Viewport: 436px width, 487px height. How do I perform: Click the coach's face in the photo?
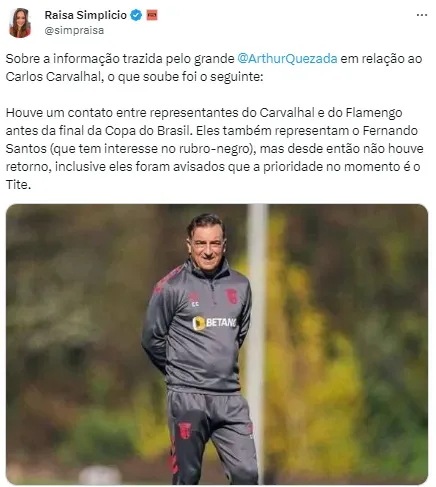207,245
